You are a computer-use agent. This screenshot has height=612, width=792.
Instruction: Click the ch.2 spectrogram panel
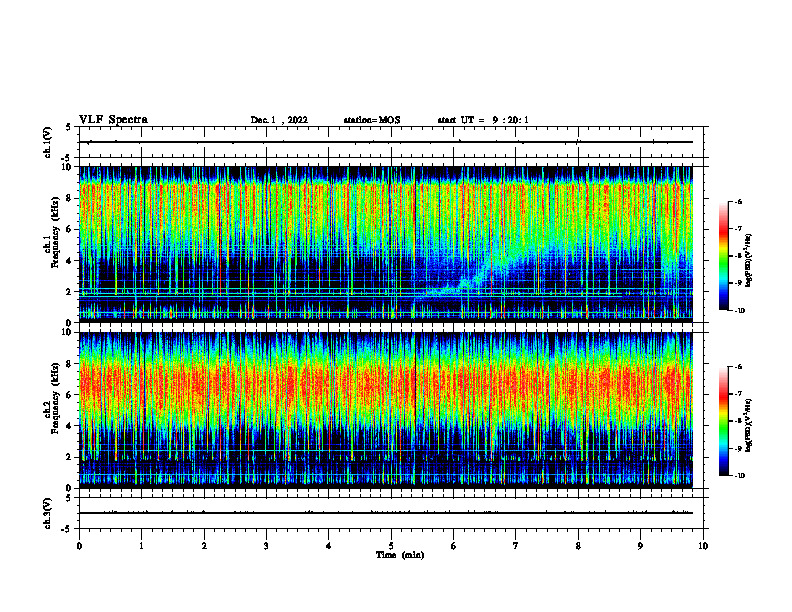(391, 410)
